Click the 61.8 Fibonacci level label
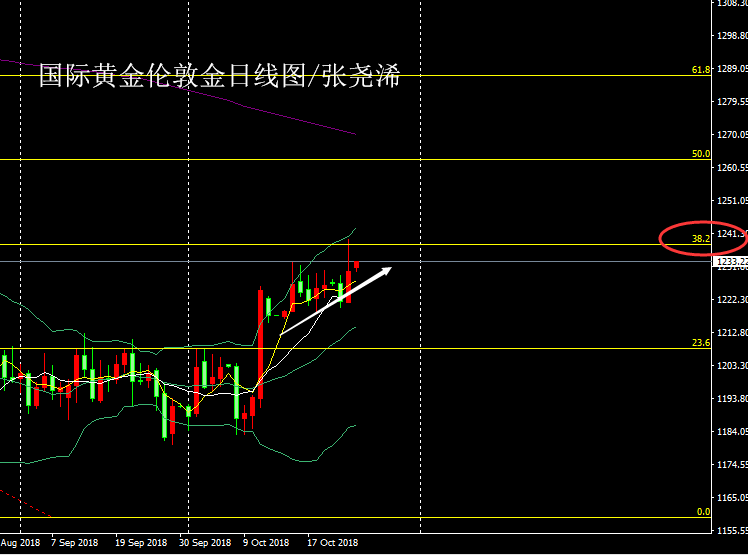The height and width of the screenshot is (555, 748). click(x=701, y=70)
